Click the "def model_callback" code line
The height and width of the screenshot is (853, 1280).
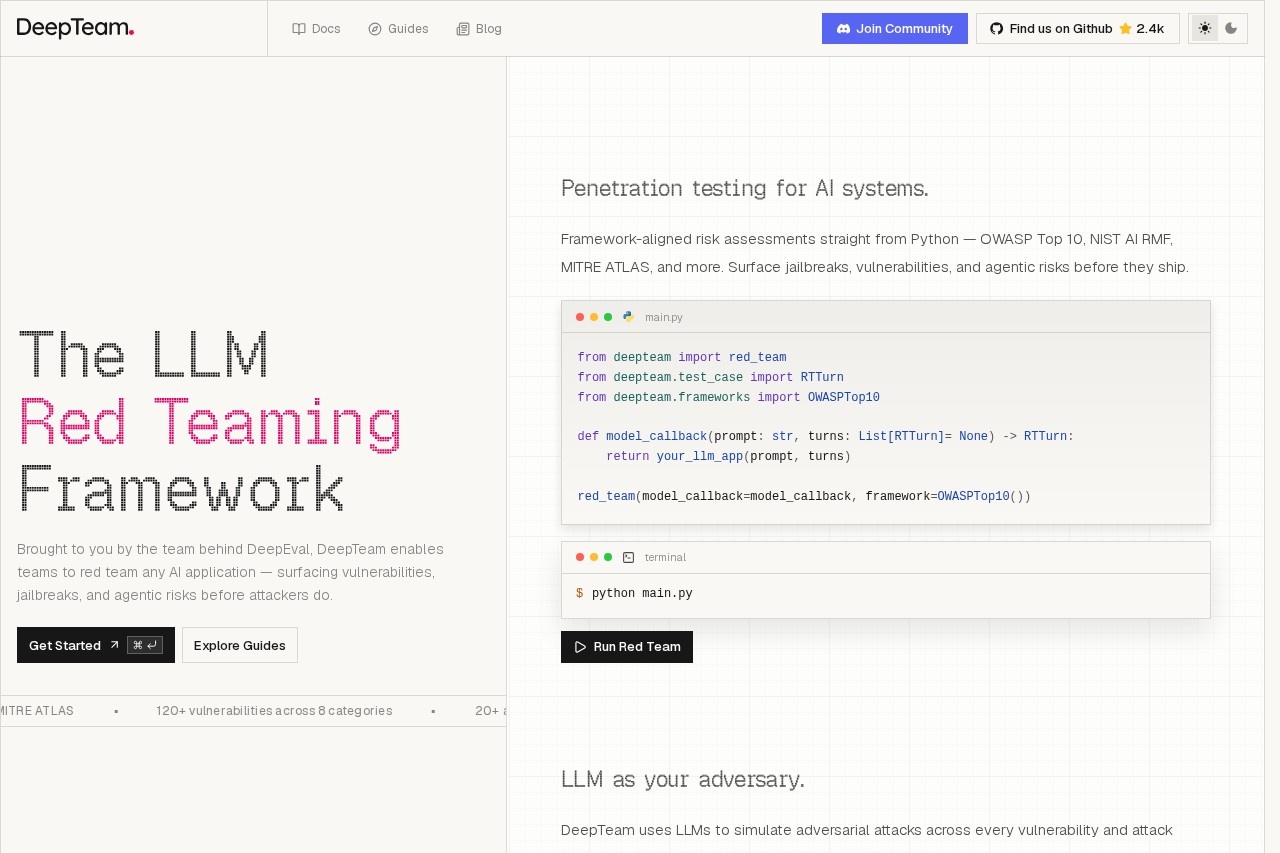tap(826, 437)
